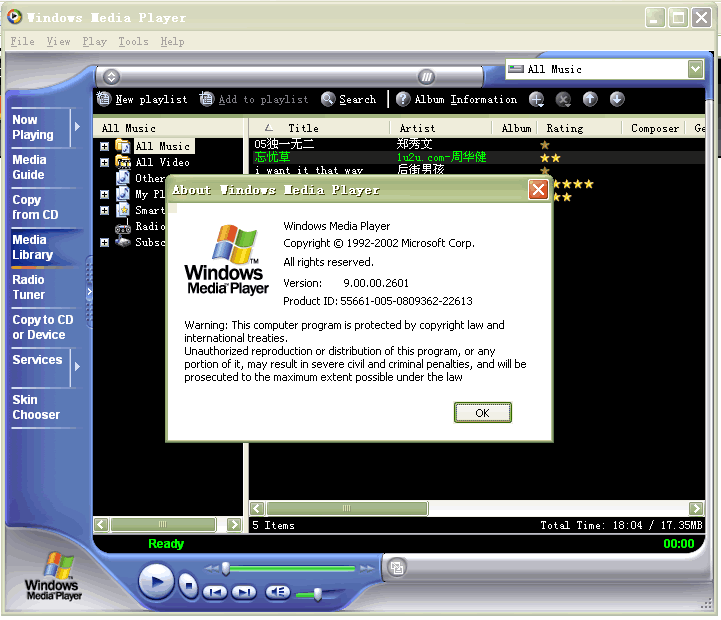Mute the sound with speaker button
Screen dimensions: 721x620
point(277,592)
